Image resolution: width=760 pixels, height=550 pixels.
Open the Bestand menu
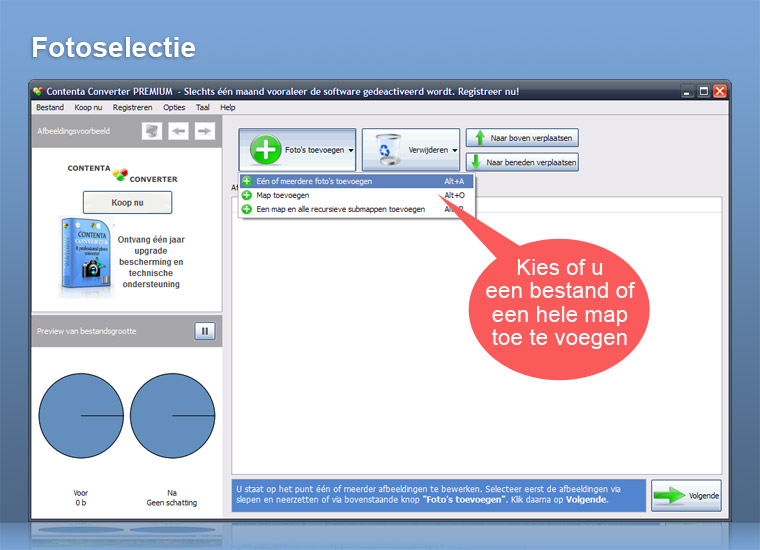50,108
